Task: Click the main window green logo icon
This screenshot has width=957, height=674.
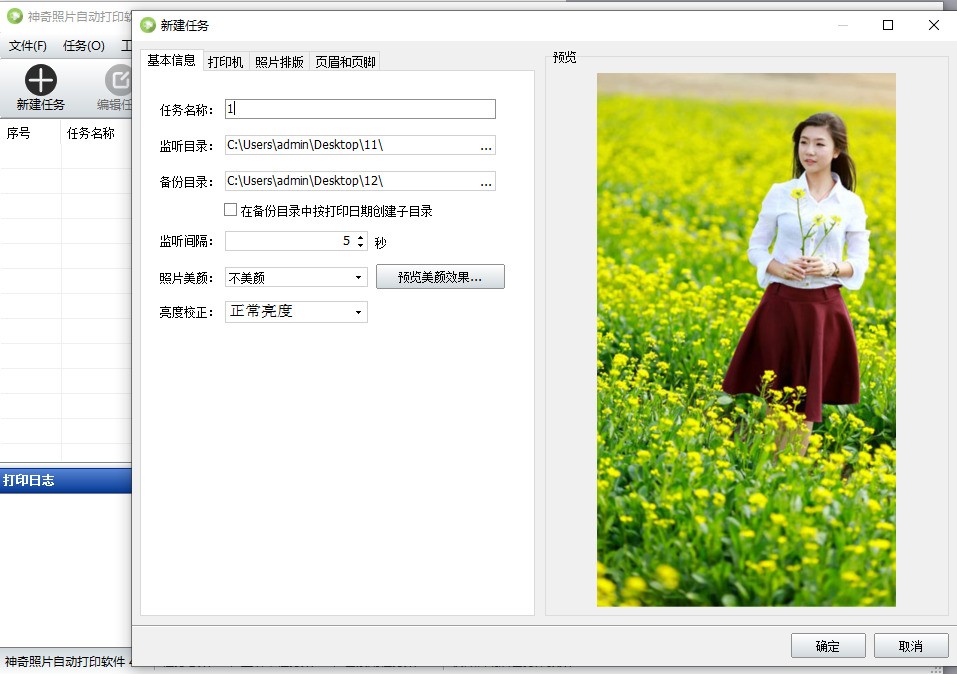Action: 15,16
